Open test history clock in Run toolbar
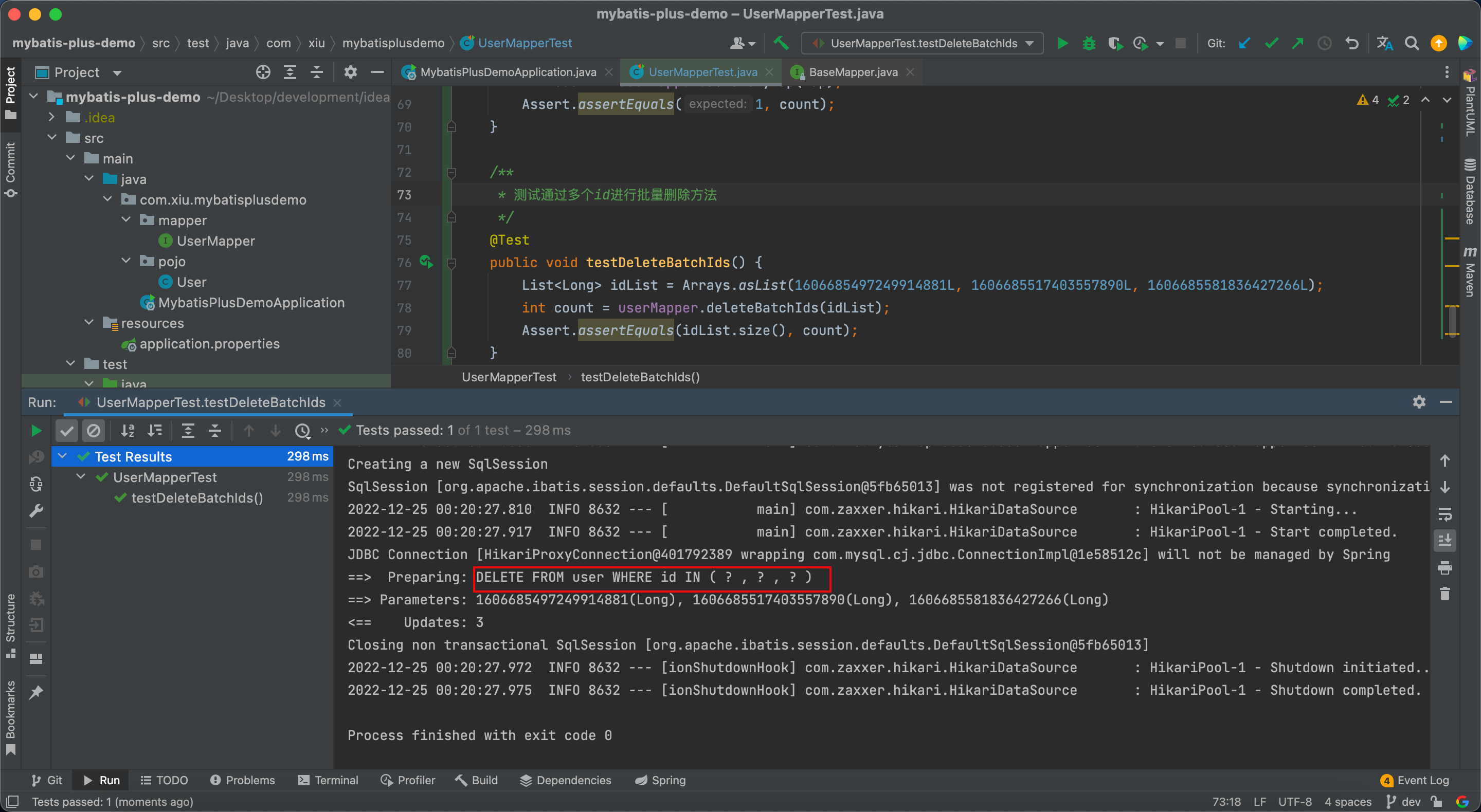The image size is (1481, 812). [303, 431]
